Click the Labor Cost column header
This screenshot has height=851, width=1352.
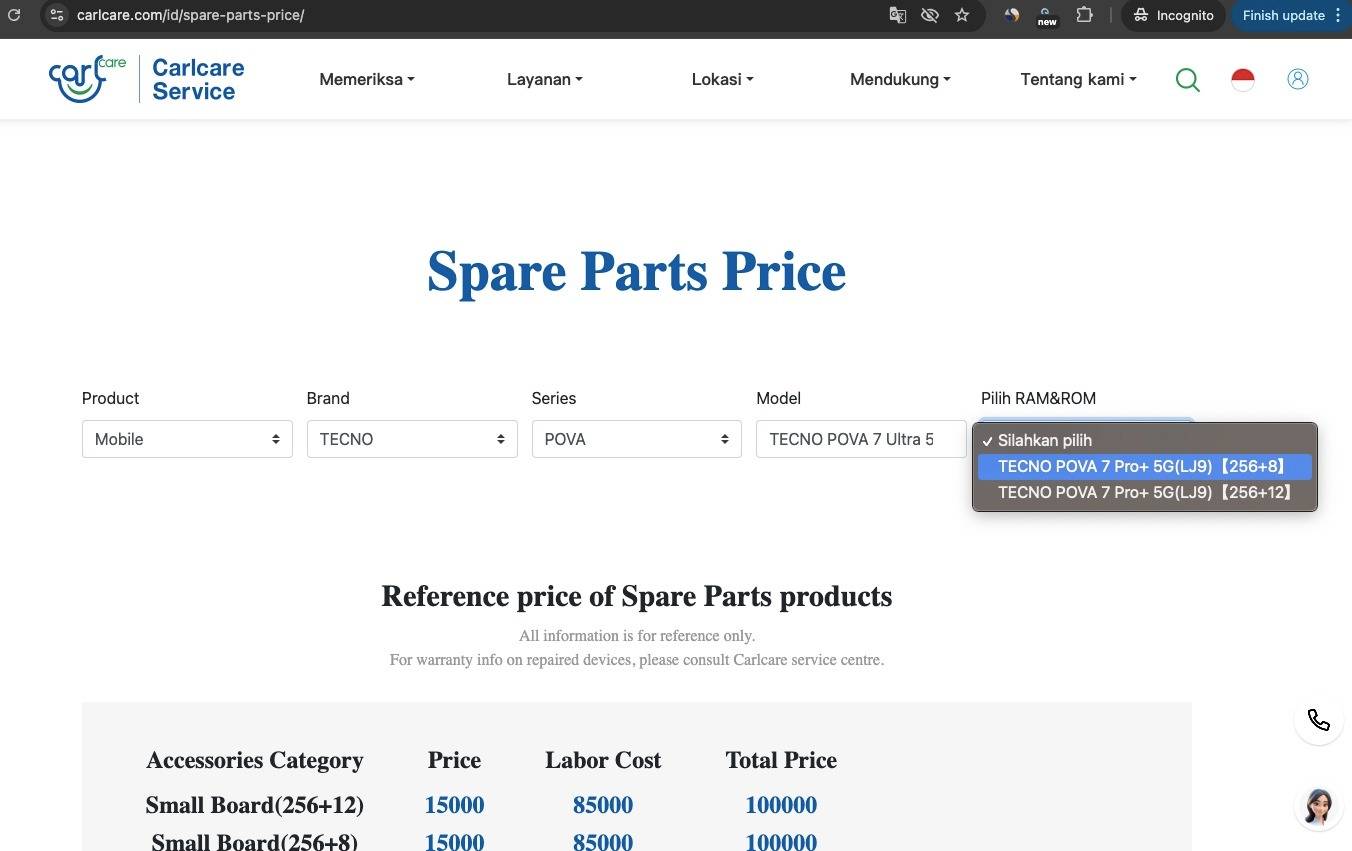point(603,760)
